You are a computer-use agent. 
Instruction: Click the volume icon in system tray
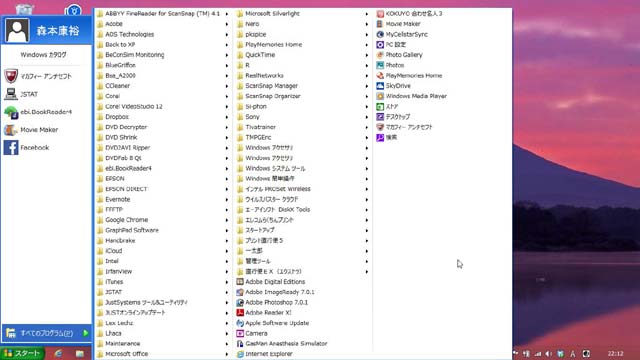click(x=549, y=353)
